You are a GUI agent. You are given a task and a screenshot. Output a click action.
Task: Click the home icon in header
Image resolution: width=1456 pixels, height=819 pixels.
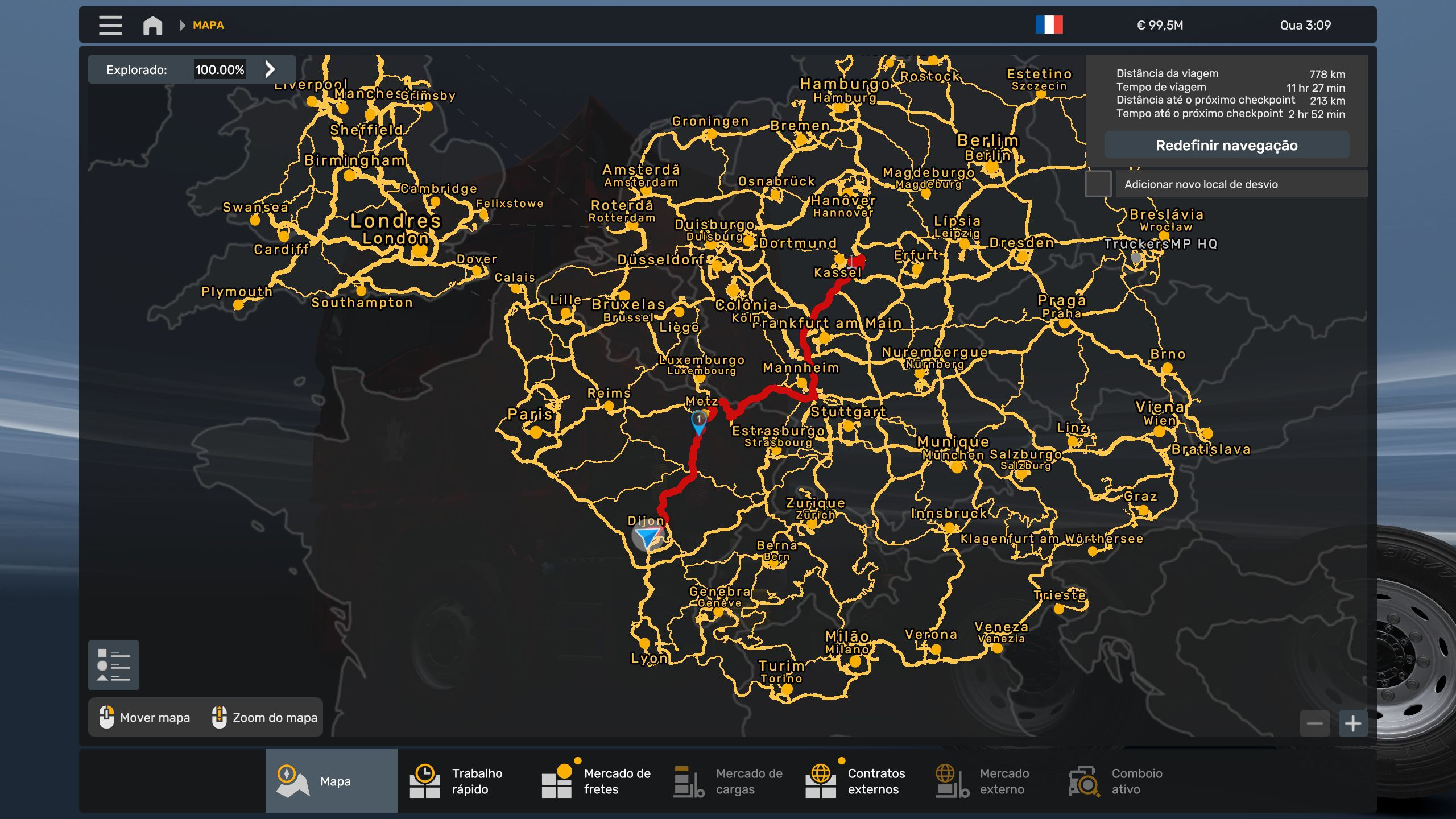click(152, 25)
